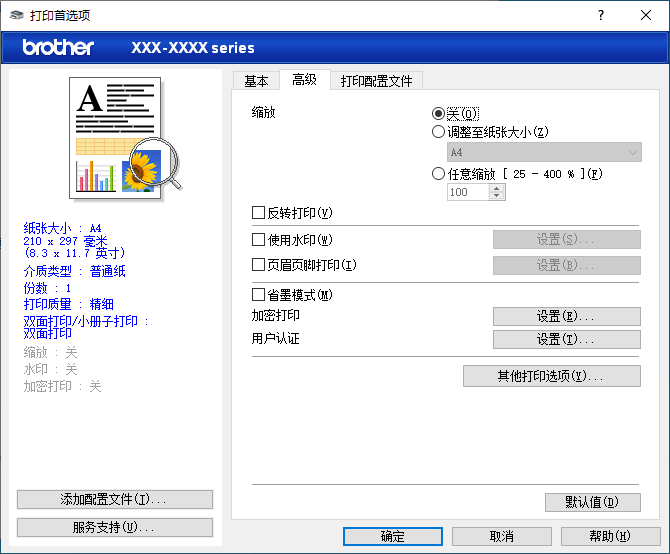670x554 pixels.
Task: Enable the 反转打印 checkbox
Action: (259, 213)
